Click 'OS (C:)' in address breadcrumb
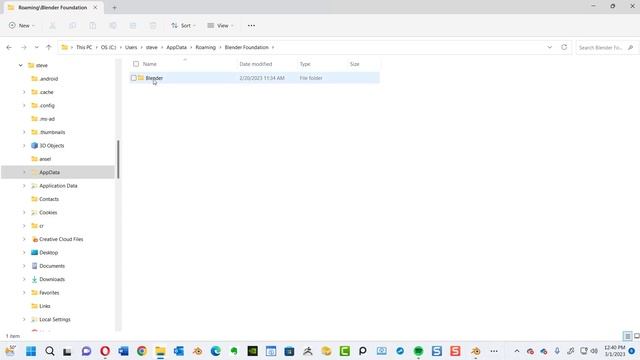The width and height of the screenshot is (640, 360). coord(109,47)
